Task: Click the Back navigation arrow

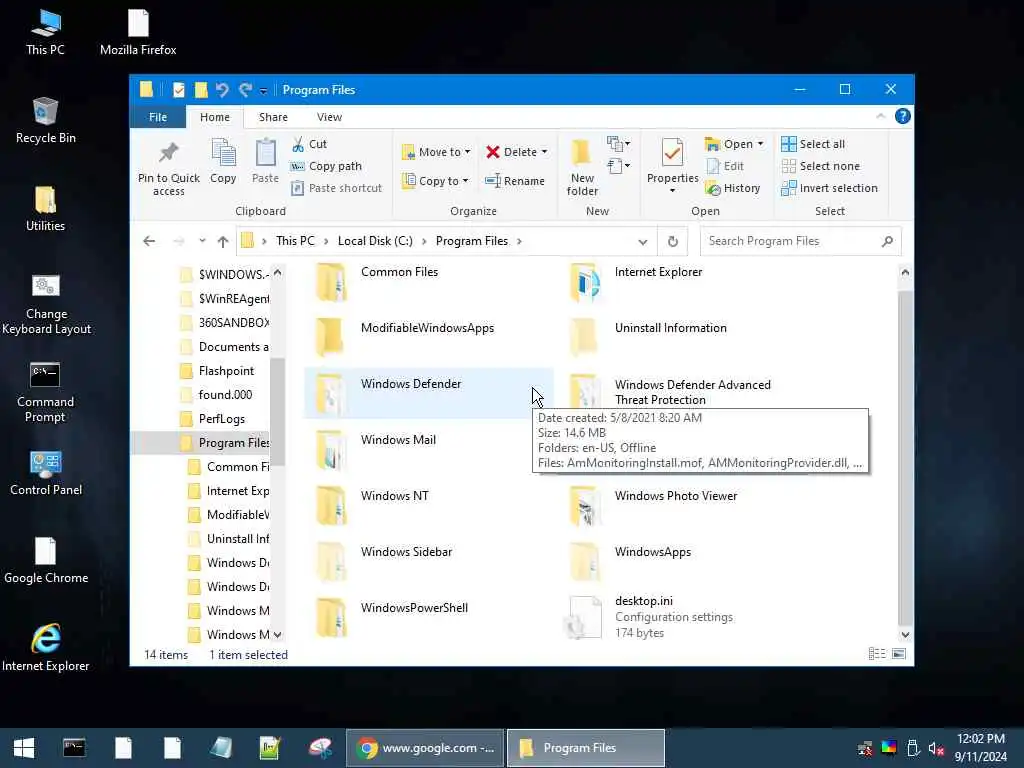Action: click(x=149, y=241)
